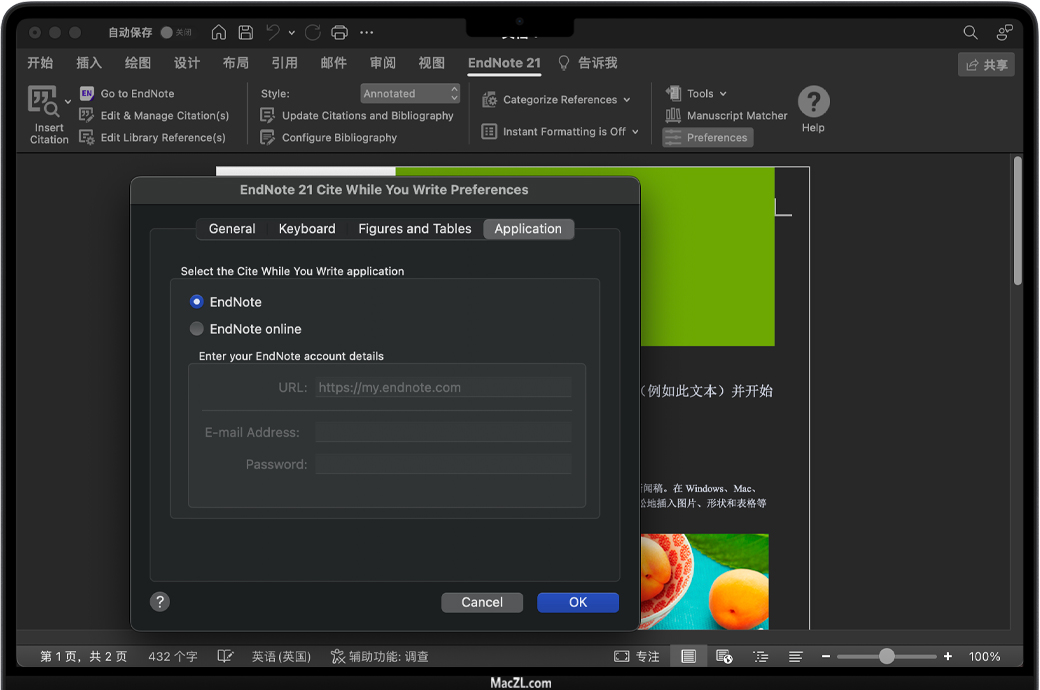
Task: Open the Style dropdown showing Annotated
Action: pyautogui.click(x=410, y=93)
